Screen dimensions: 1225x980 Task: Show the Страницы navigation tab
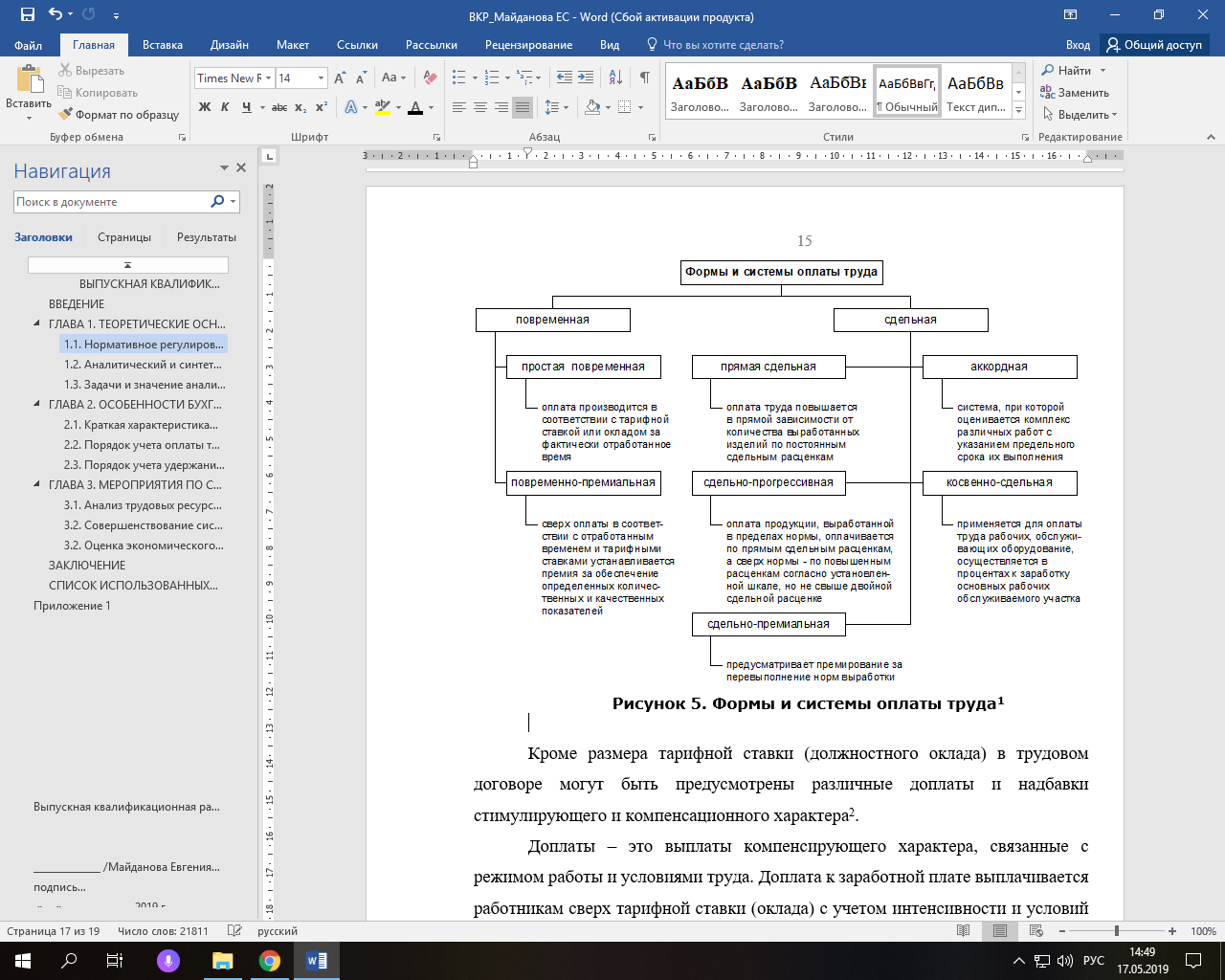point(124,237)
